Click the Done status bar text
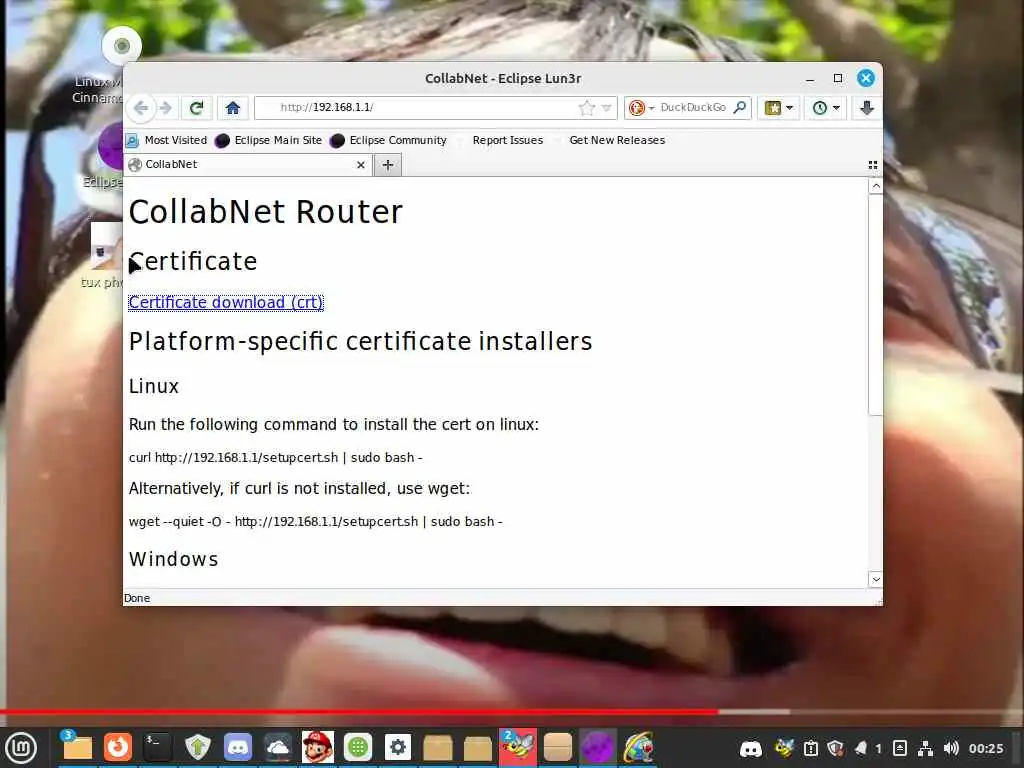Image resolution: width=1024 pixels, height=768 pixels. (x=137, y=598)
